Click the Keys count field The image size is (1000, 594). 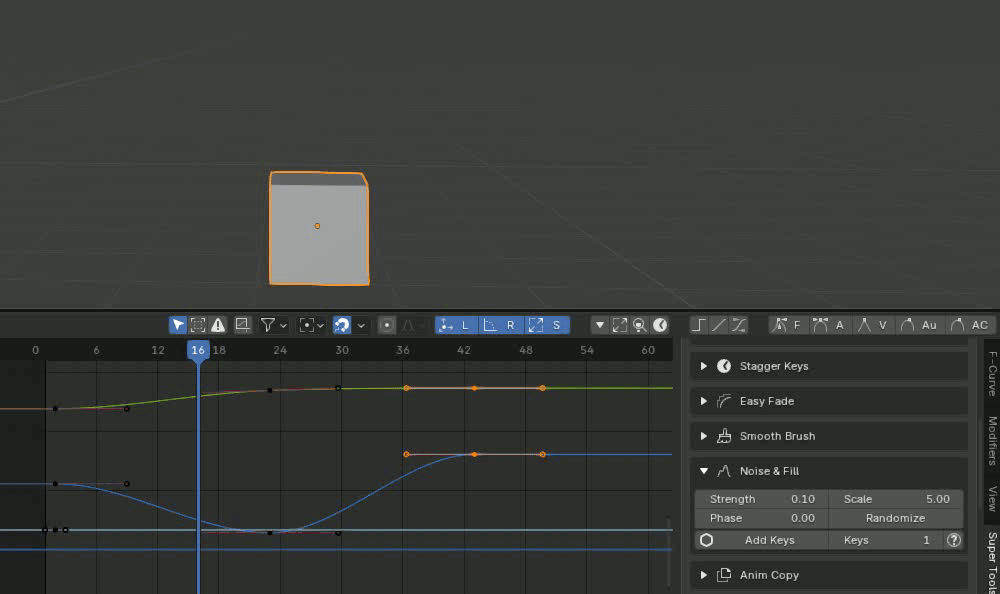coord(886,540)
